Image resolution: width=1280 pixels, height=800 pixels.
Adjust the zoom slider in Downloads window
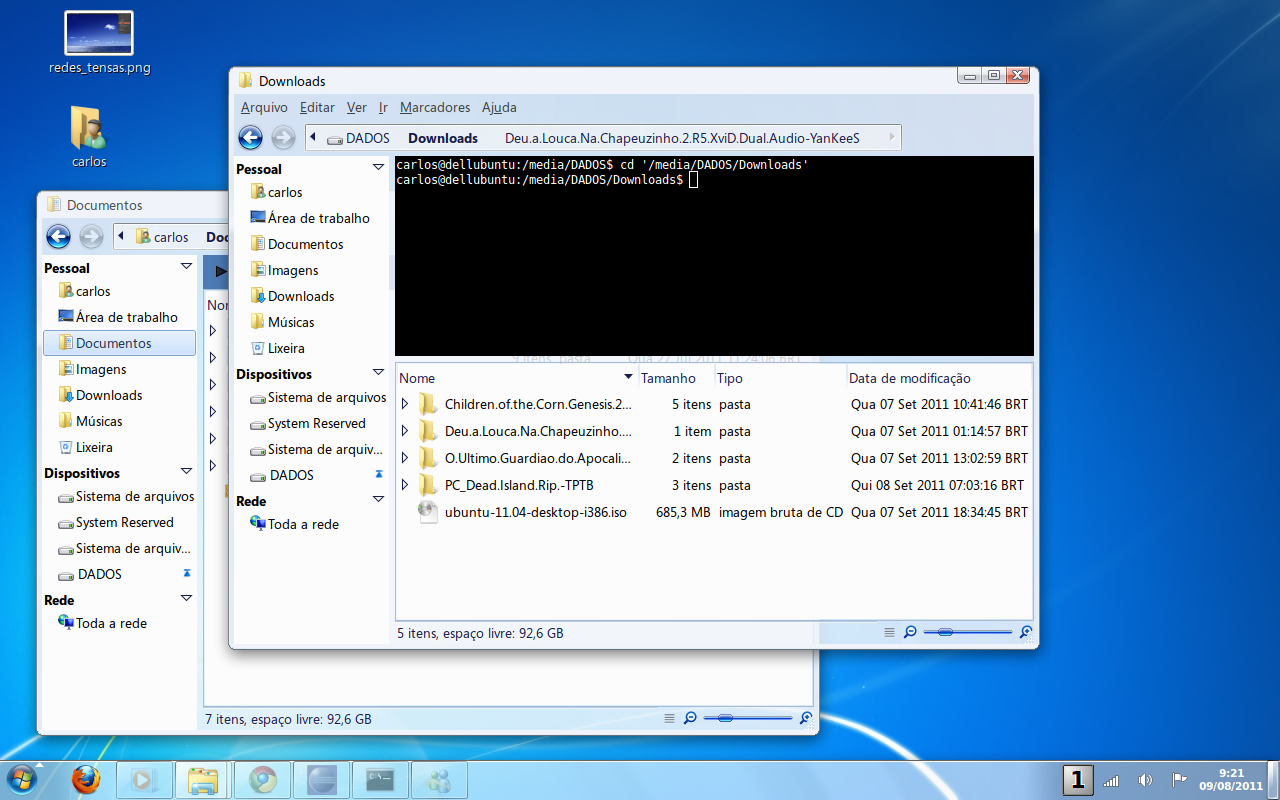pos(968,632)
